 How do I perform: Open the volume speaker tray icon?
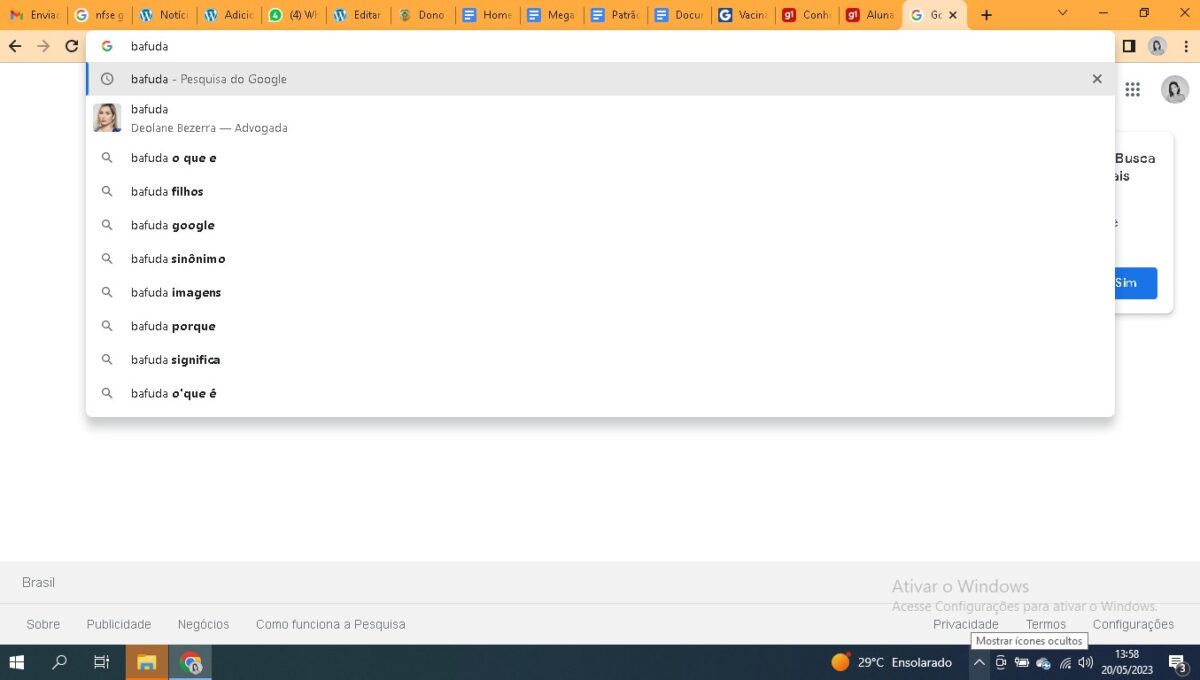[x=1086, y=662]
